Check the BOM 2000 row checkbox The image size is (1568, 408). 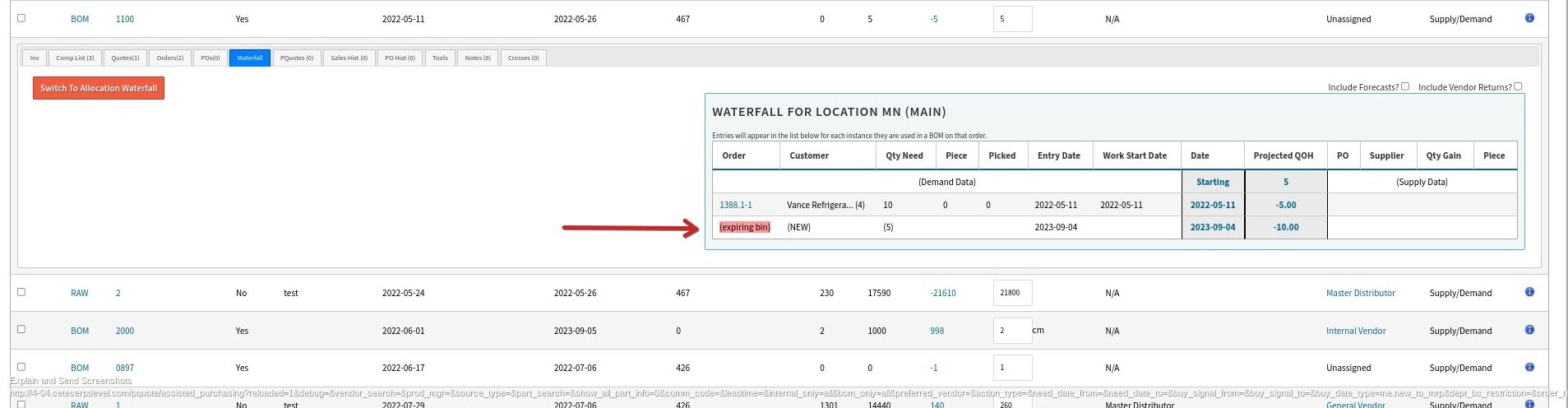coord(21,330)
